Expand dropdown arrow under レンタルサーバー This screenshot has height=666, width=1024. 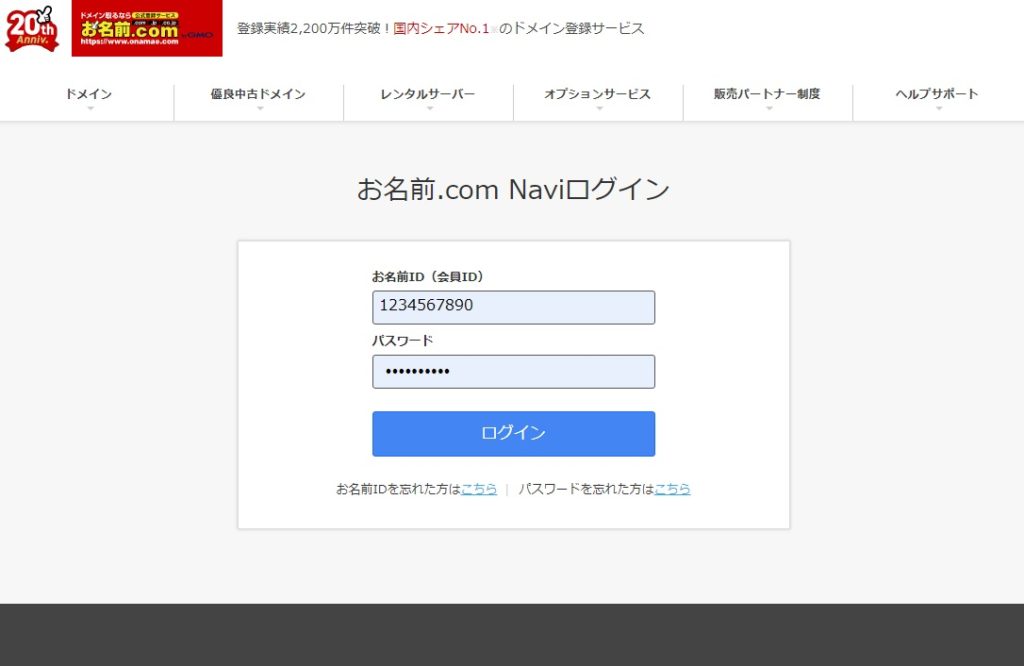(x=430, y=108)
